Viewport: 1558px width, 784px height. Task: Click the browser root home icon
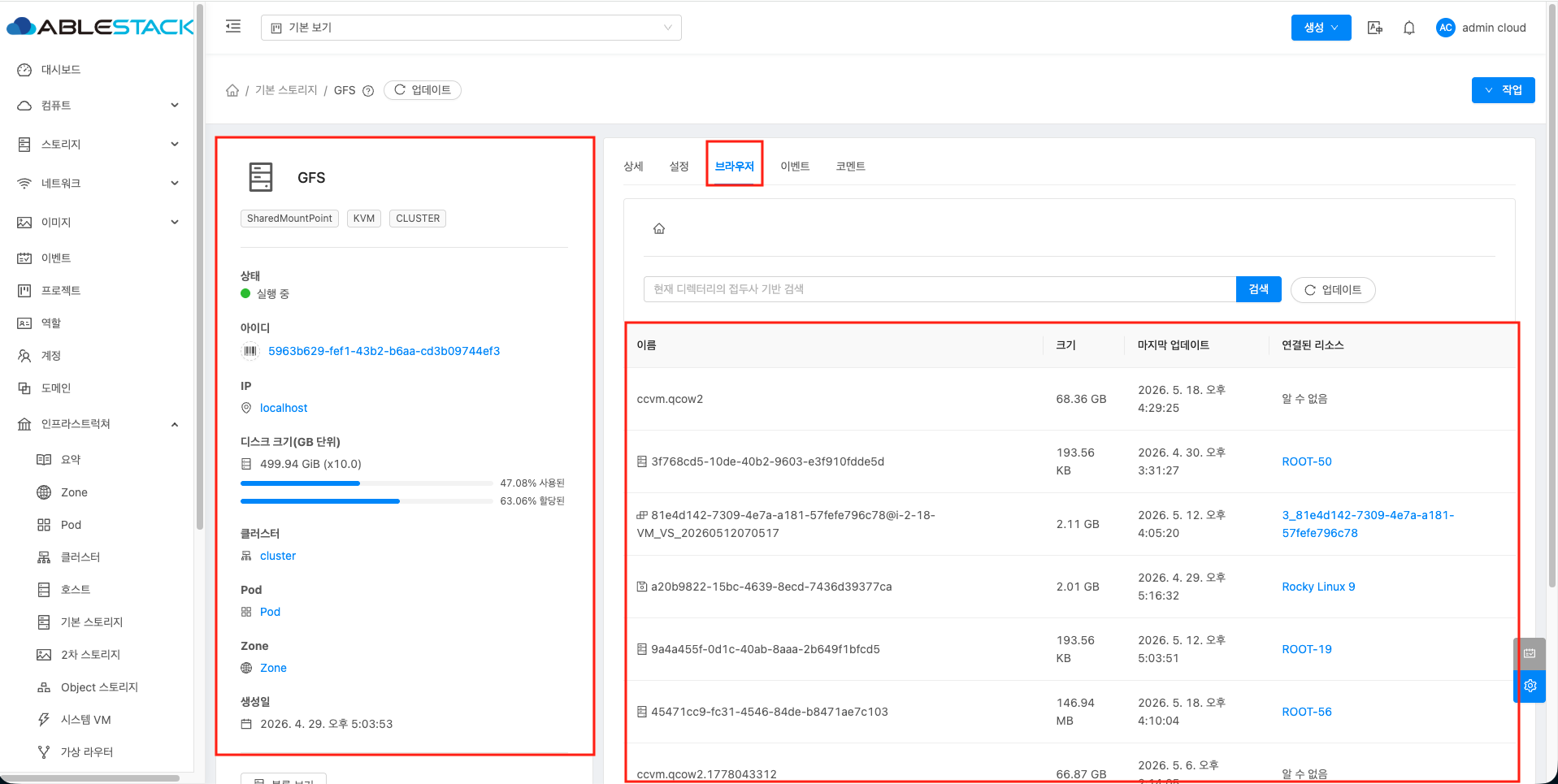coord(659,228)
